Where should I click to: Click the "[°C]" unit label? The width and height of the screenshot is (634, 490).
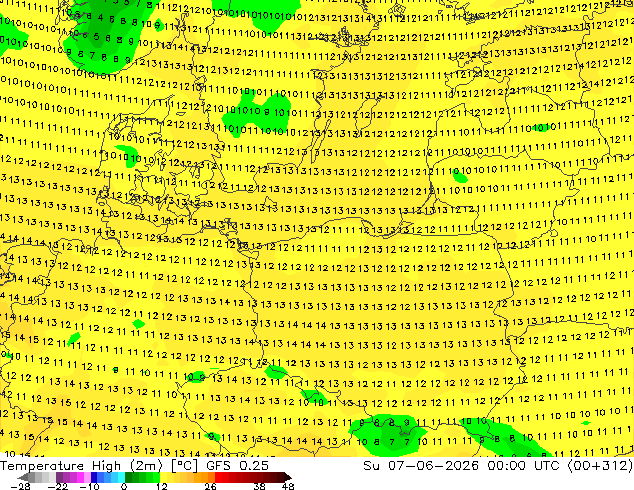point(184,466)
